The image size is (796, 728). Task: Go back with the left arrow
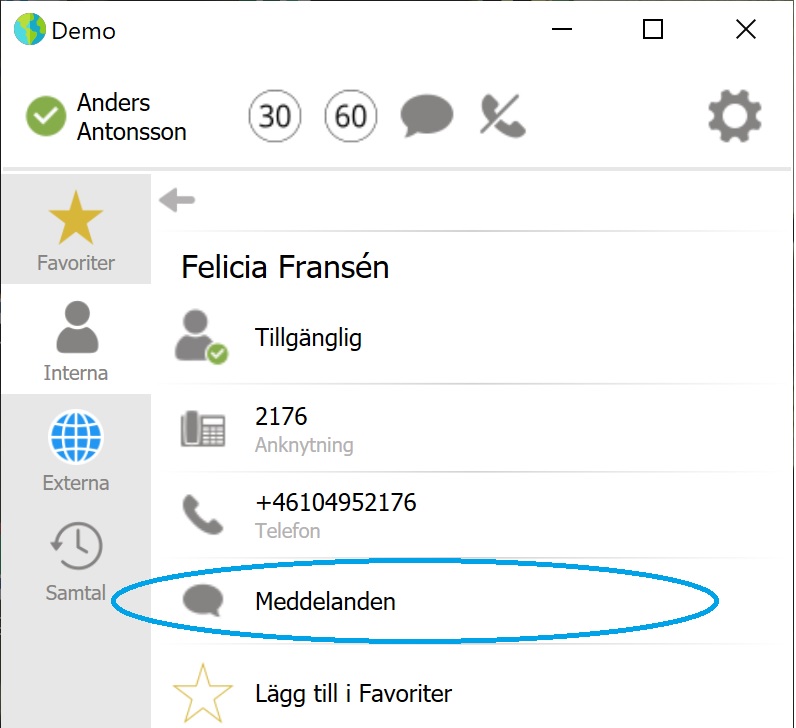click(177, 200)
